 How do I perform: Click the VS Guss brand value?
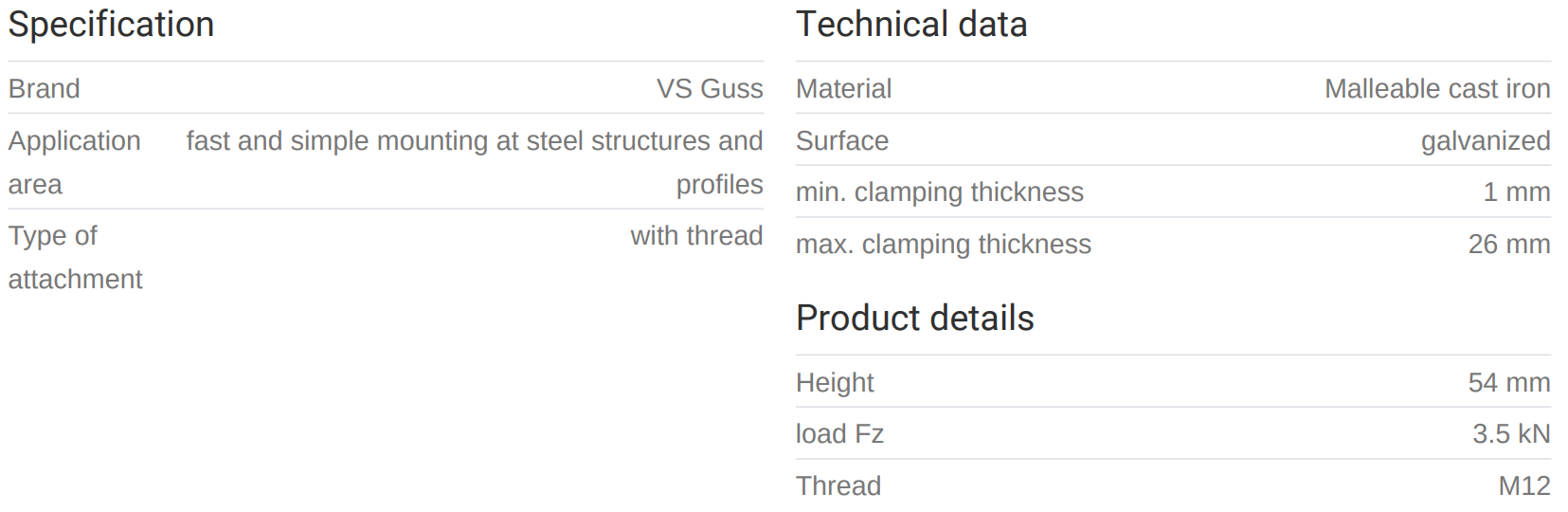click(710, 89)
